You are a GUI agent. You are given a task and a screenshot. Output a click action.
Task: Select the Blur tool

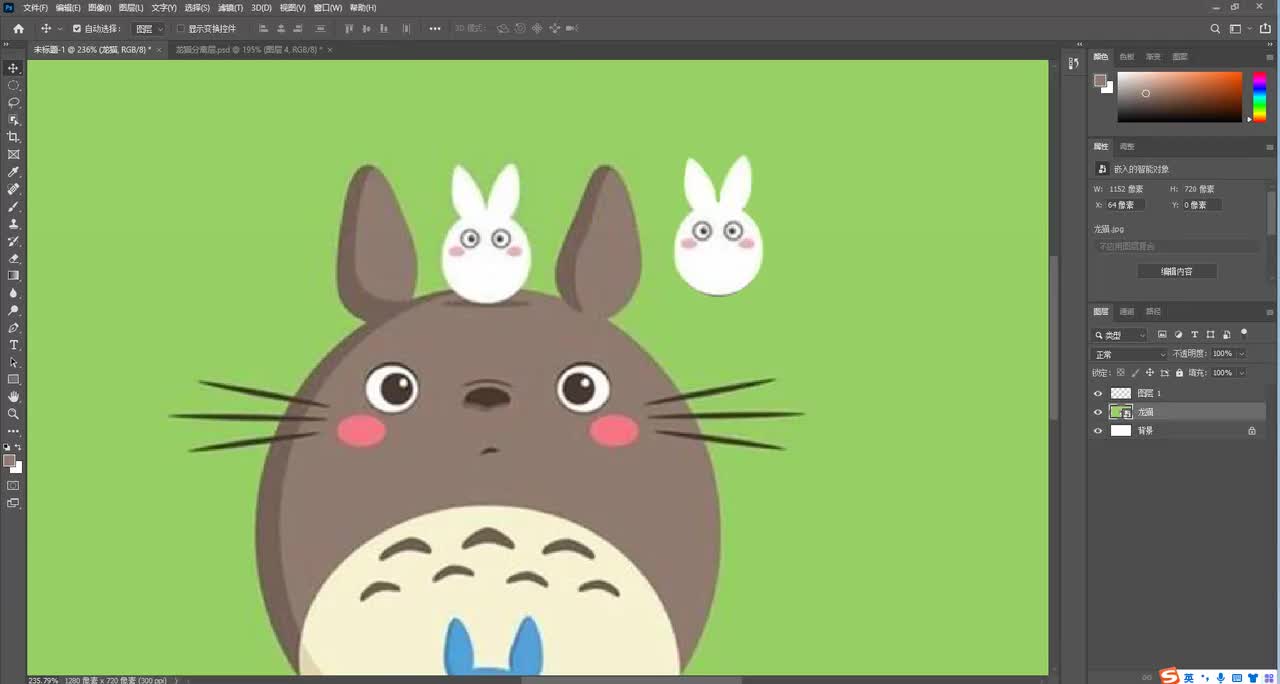coord(13,293)
